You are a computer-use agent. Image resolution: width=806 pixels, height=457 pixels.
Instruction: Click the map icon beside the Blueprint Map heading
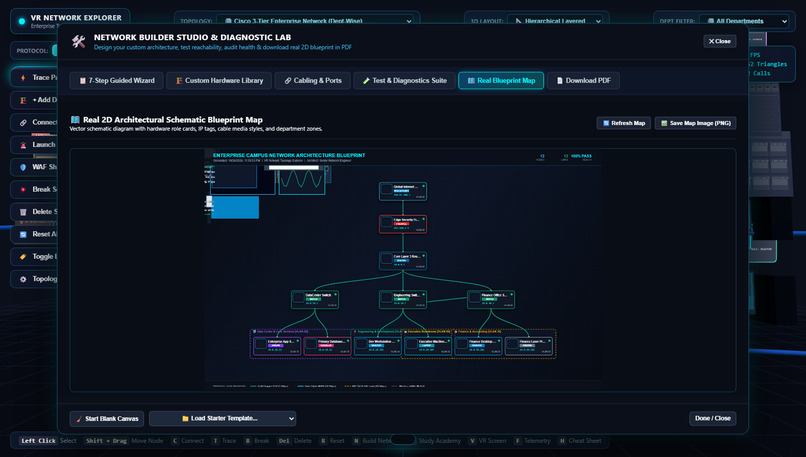(75, 120)
